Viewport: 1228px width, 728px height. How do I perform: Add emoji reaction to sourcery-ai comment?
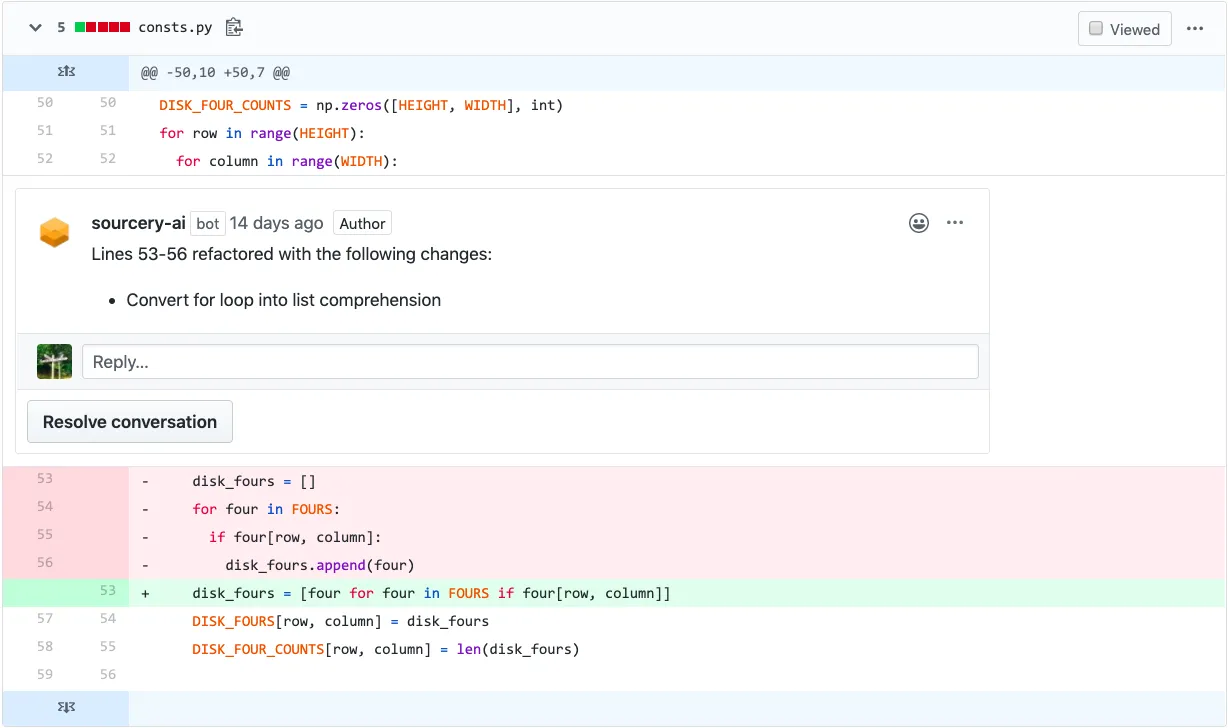point(918,223)
